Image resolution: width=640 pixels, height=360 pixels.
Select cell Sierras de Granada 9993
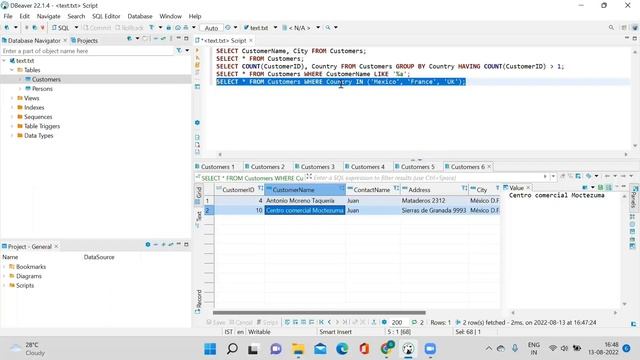(434, 210)
